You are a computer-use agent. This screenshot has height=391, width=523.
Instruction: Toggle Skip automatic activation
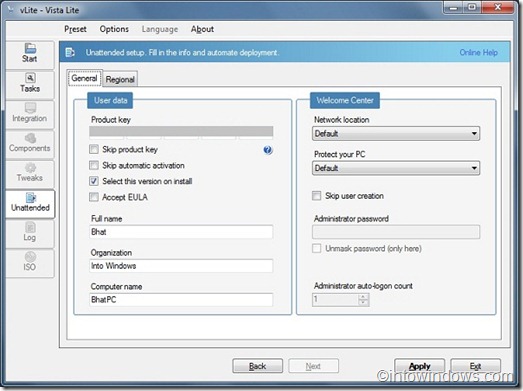pos(94,165)
